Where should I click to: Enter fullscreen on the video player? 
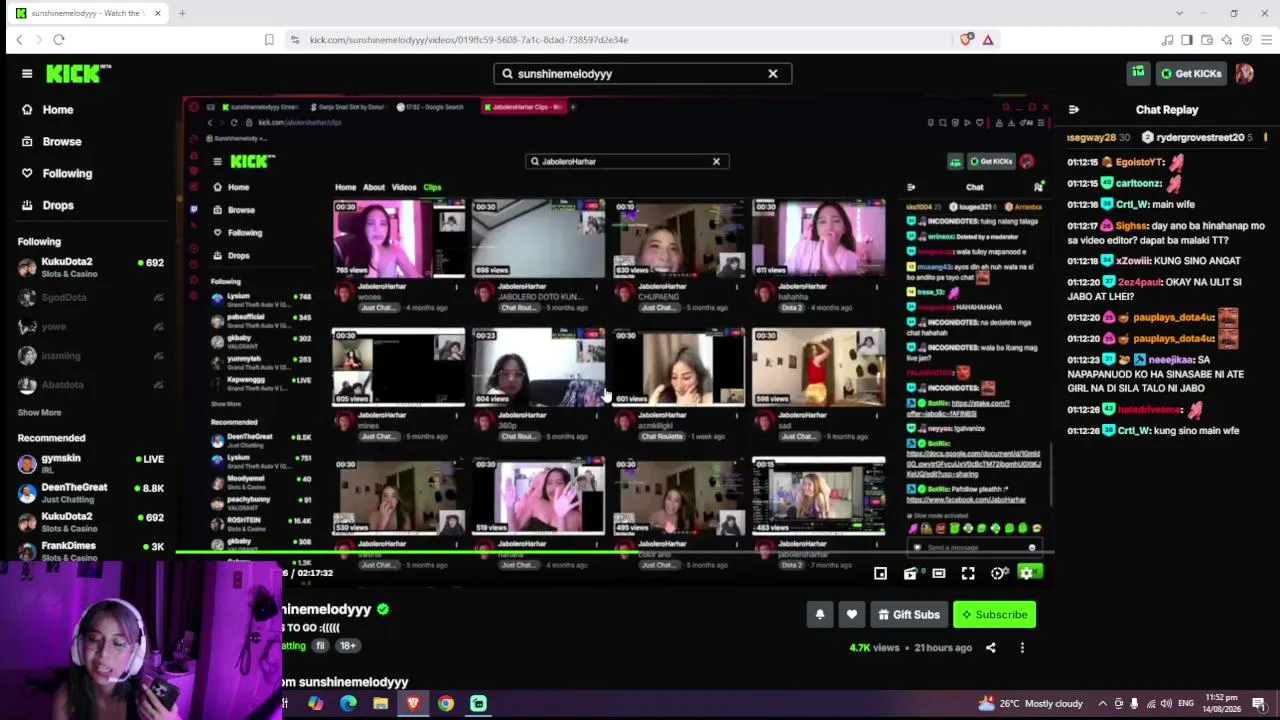click(x=968, y=574)
